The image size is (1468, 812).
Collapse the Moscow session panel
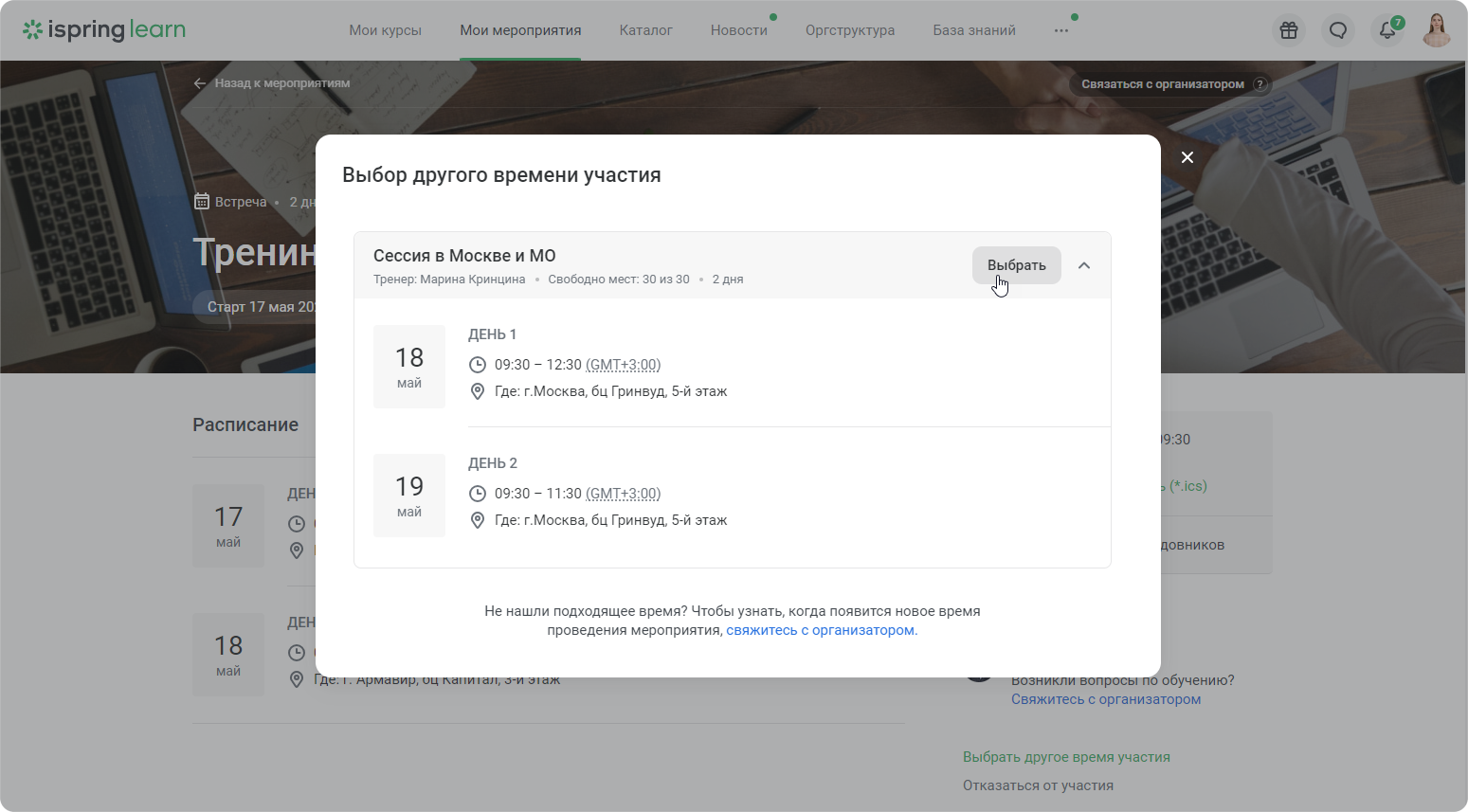(1084, 265)
